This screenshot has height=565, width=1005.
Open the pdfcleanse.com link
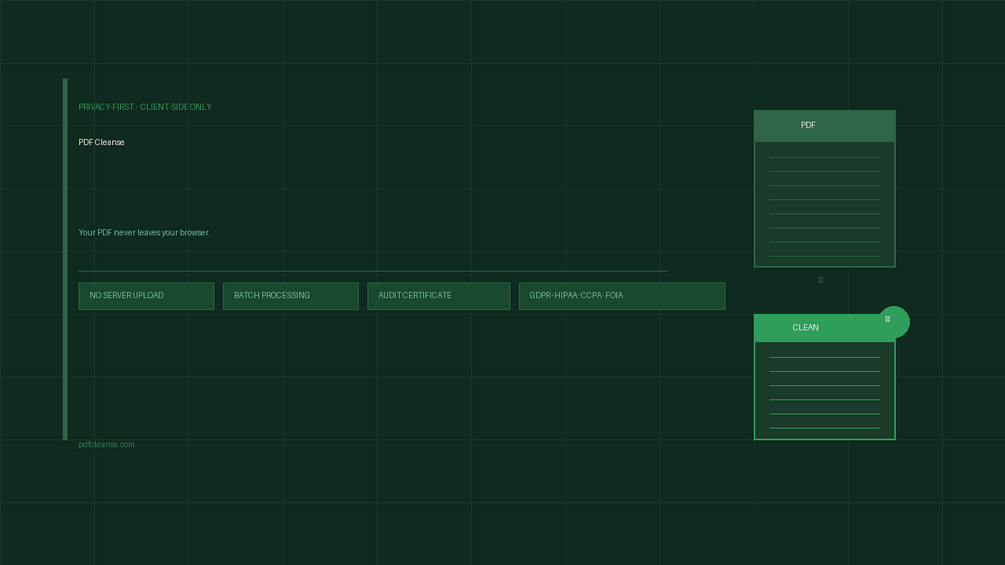tap(106, 445)
